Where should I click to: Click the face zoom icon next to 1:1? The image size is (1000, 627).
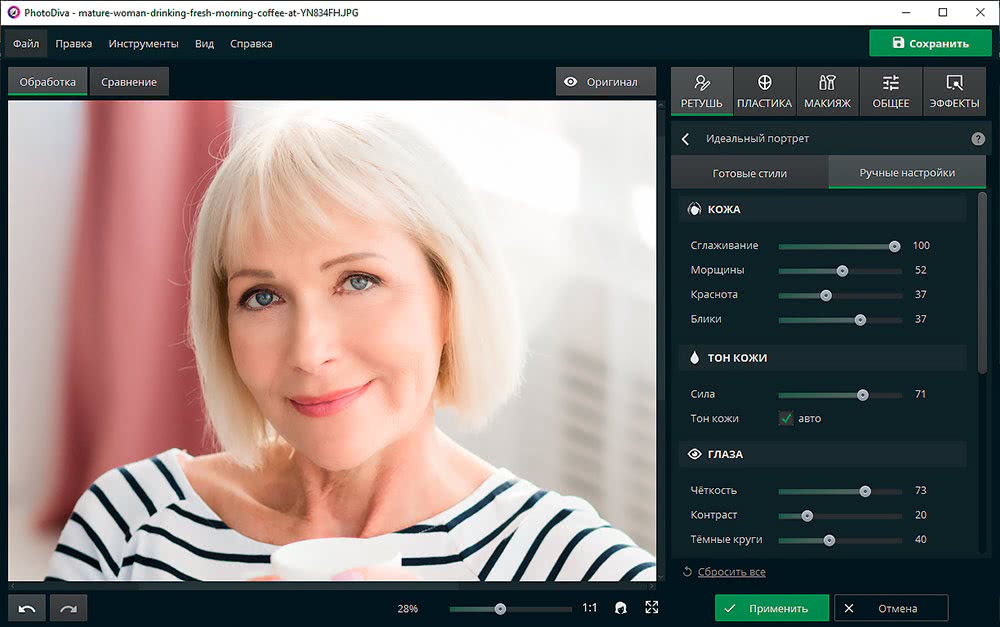[x=621, y=608]
